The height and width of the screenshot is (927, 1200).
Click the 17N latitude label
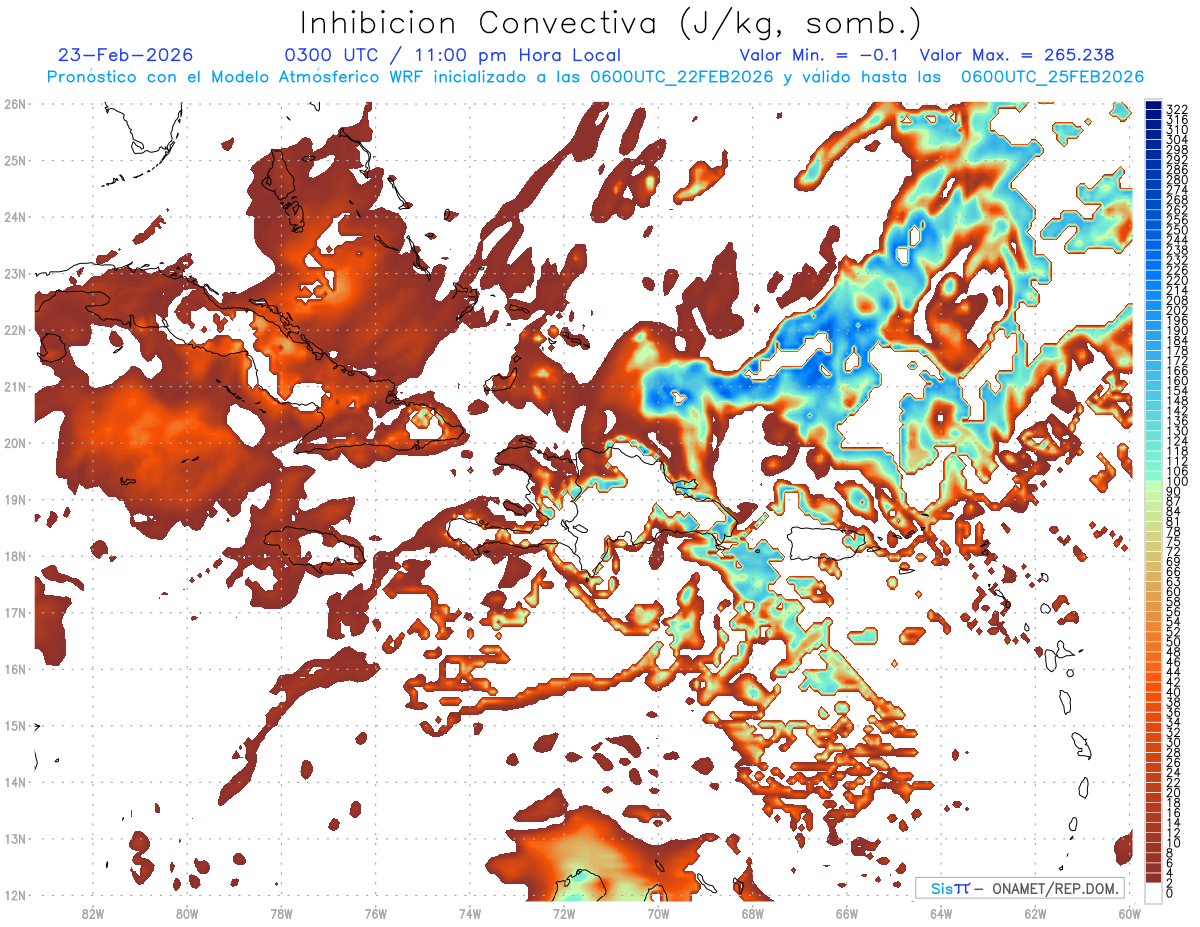(14, 612)
